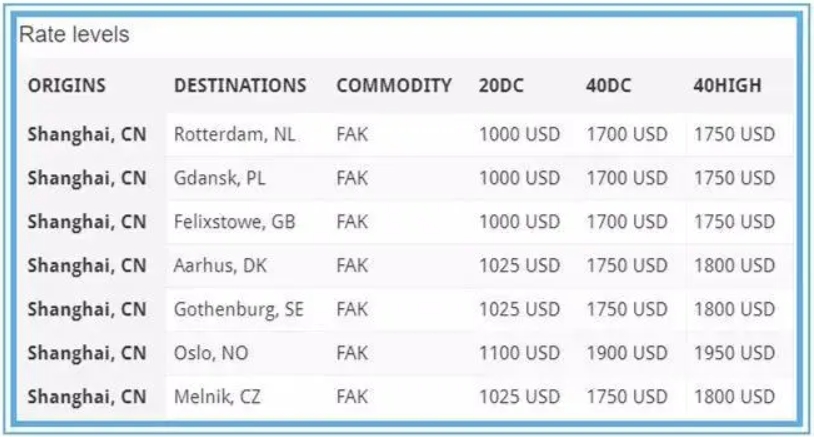Screen dimensions: 814x437
Task: Click Shanghai, CN origin in Rotterdam row
Action: [87, 134]
